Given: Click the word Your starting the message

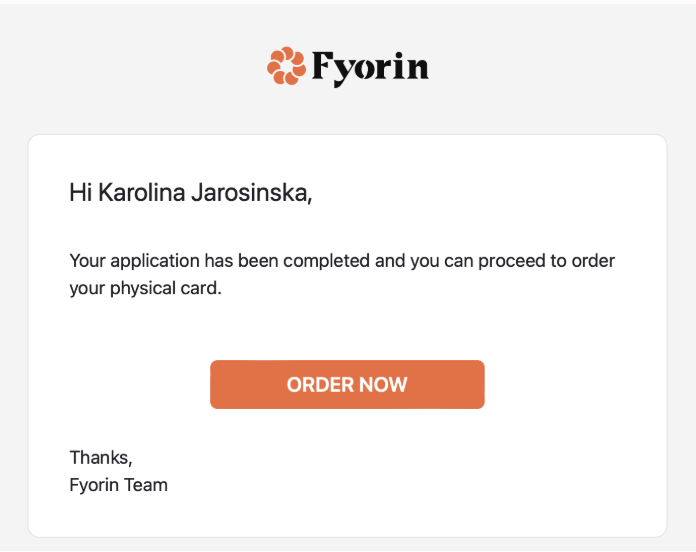Looking at the screenshot, I should [87, 261].
